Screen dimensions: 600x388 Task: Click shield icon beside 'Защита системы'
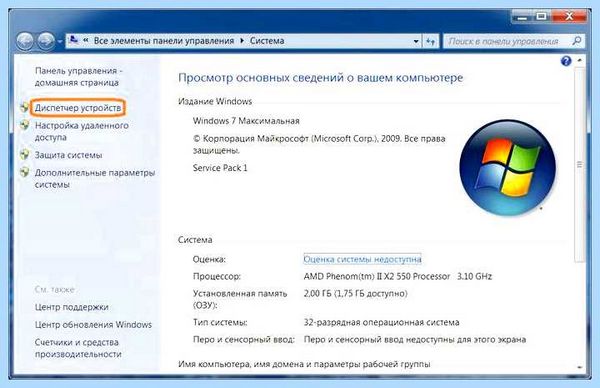(x=25, y=155)
